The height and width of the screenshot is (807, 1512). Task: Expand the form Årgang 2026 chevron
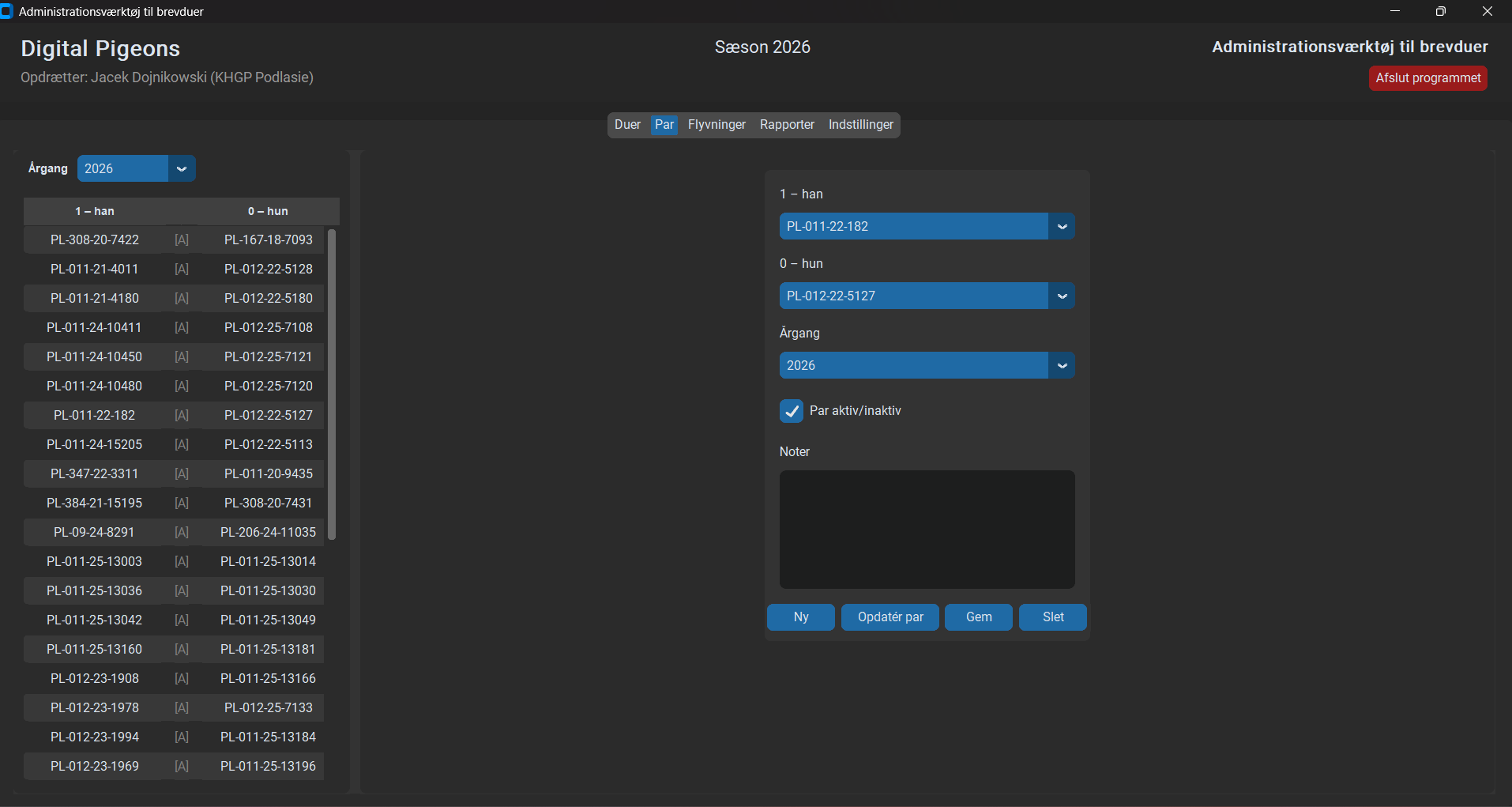coord(1062,365)
